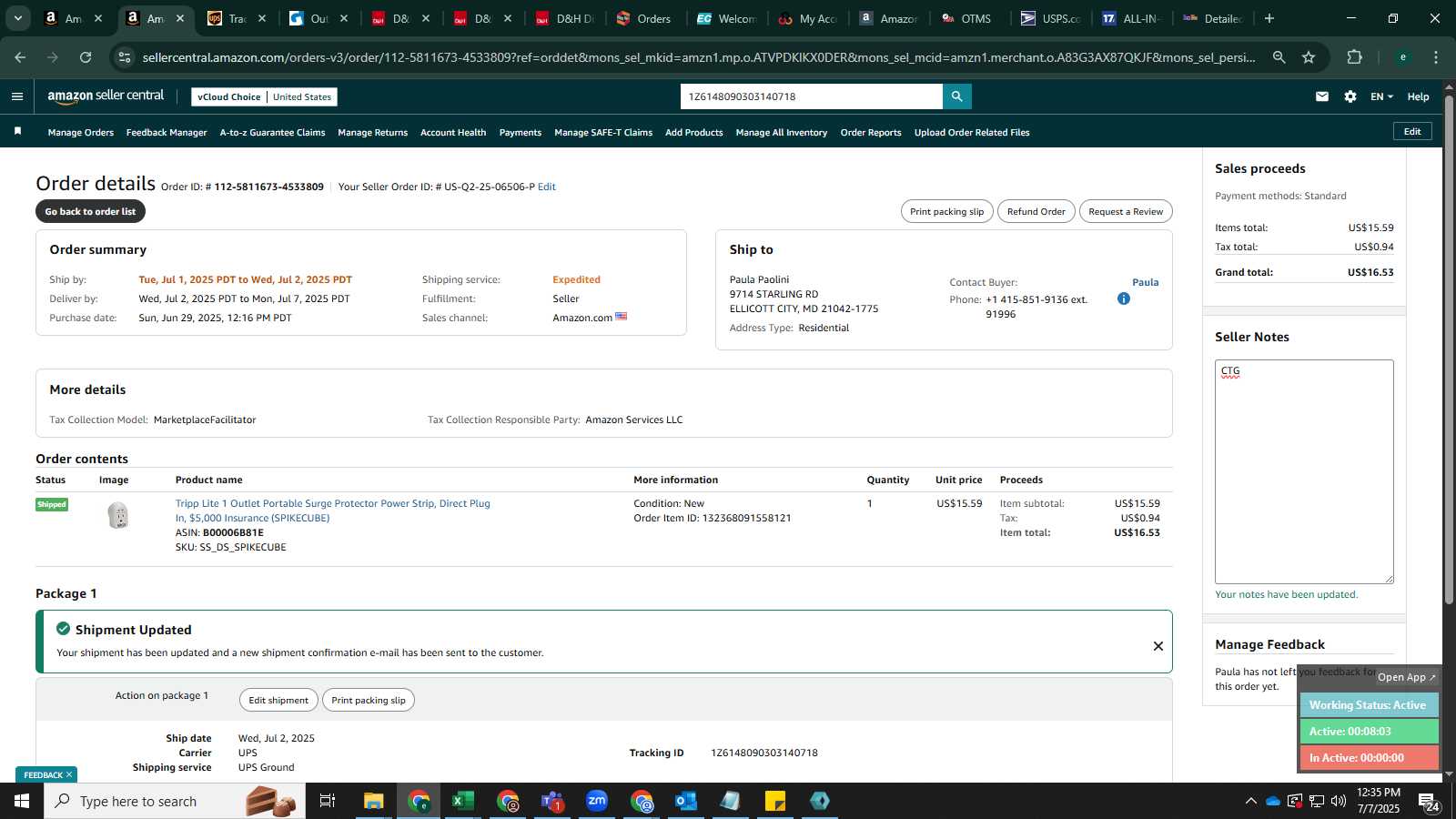Open Microsoft Teams from taskbar
Viewport: 1456px width, 819px height.
(x=552, y=801)
